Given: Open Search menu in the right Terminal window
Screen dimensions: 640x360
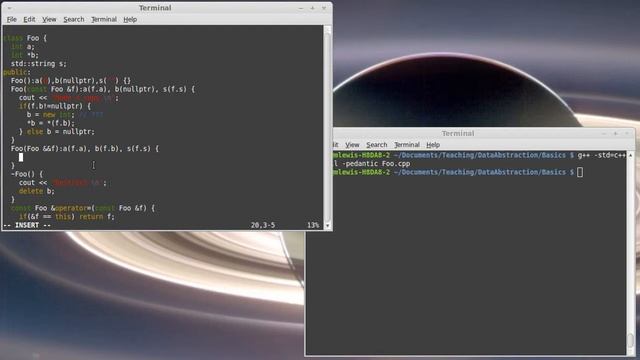Looking at the screenshot, I should click(x=376, y=144).
